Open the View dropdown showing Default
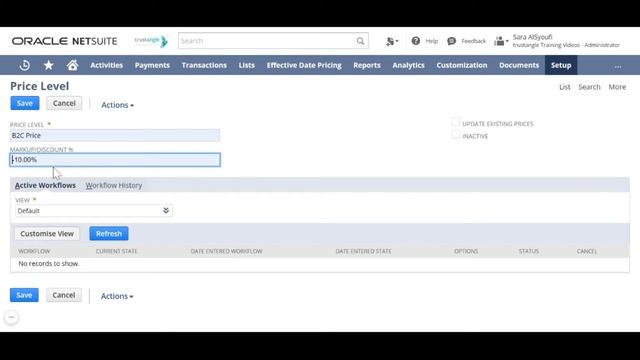Screen dimensions: 640x360 (94, 211)
